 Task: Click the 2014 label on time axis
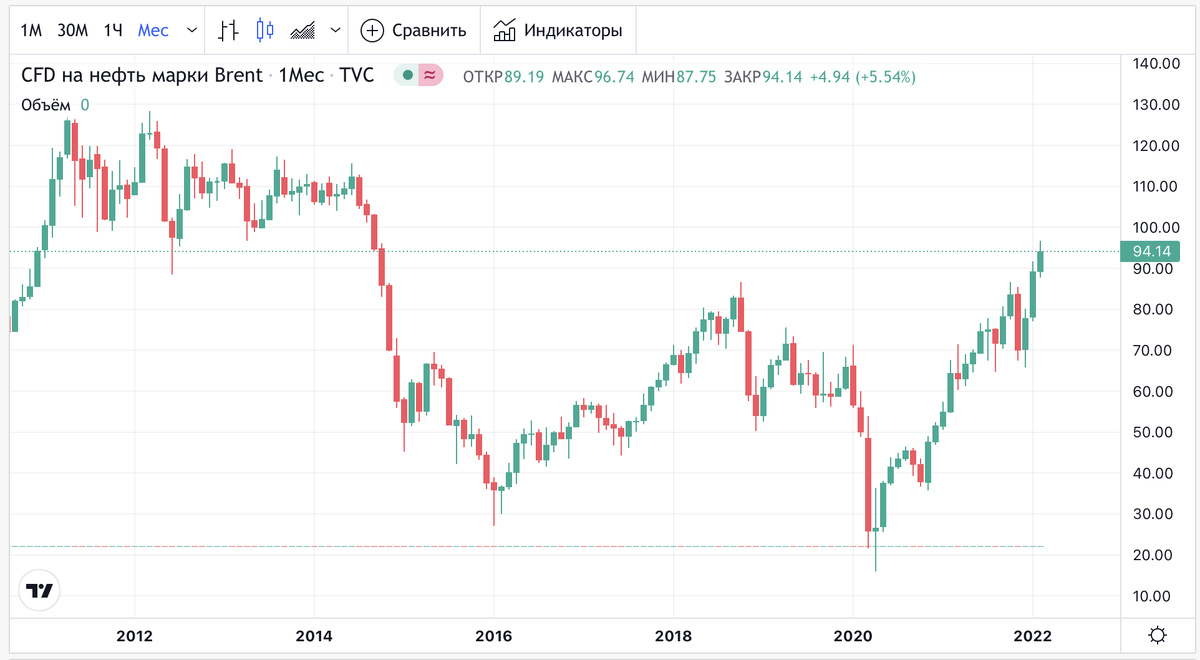point(313,636)
